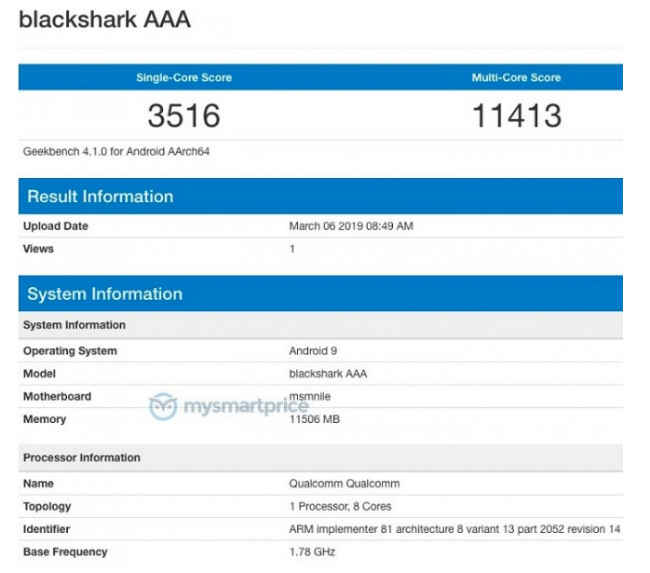Select the gray System Information subheader
This screenshot has width=650, height=573.
coord(320,325)
